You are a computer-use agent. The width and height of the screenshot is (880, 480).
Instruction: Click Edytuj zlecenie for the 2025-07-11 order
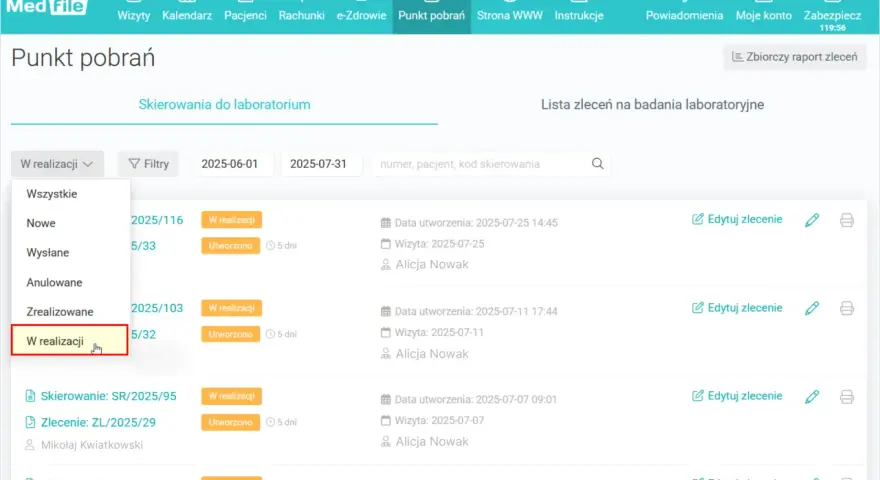tap(737, 308)
